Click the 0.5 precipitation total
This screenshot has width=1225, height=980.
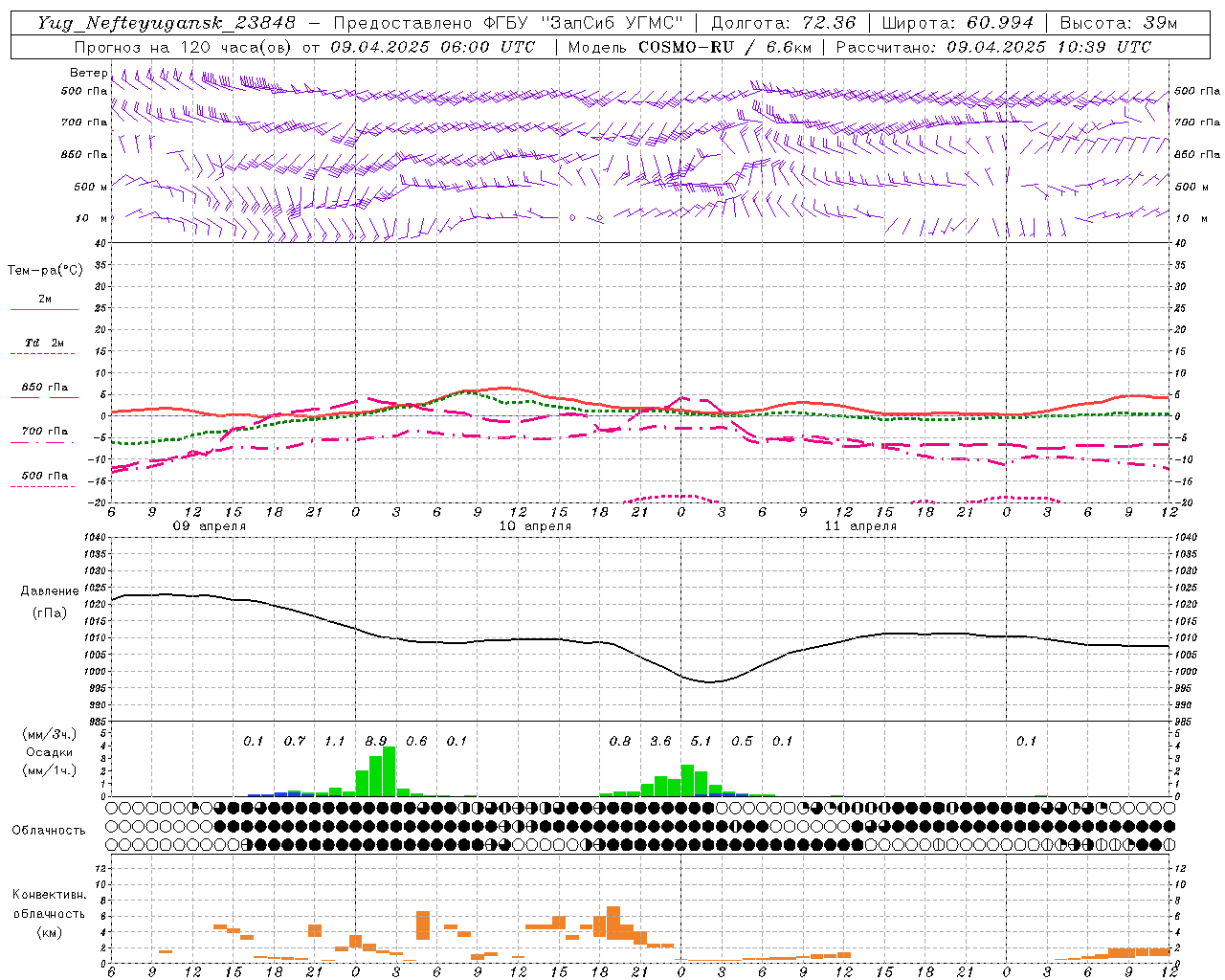742,742
